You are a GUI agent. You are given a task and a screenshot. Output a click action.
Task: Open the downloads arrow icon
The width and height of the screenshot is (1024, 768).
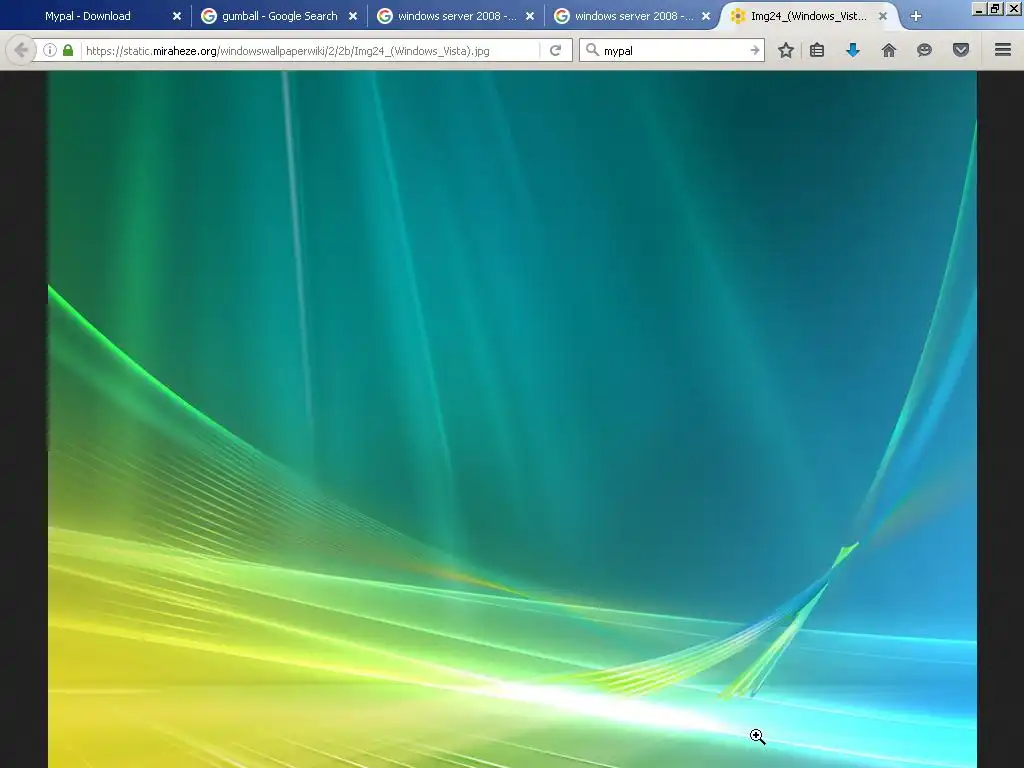tap(853, 50)
